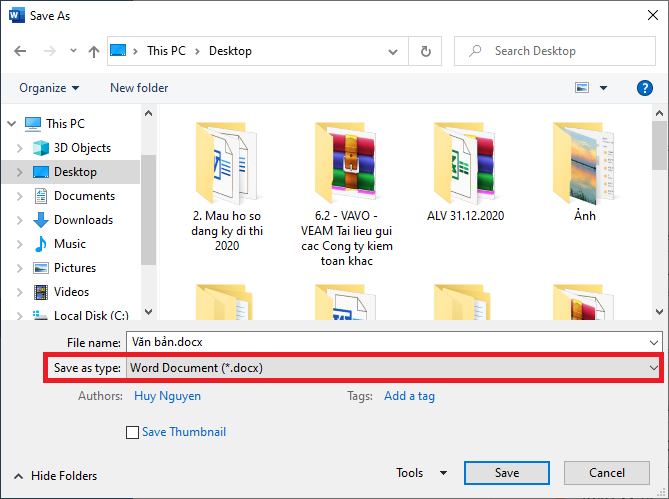Go up one folder level
669x499 pixels.
tap(93, 51)
